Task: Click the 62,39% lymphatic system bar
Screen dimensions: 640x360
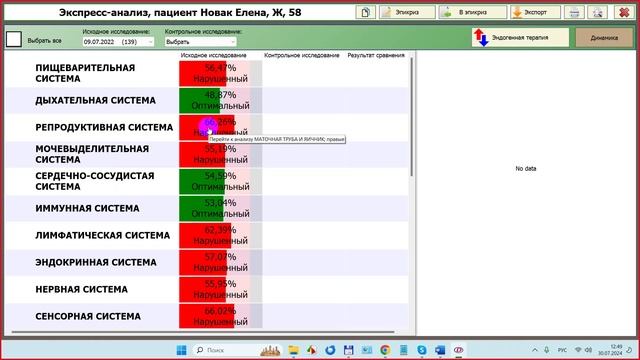Action: [x=220, y=235]
